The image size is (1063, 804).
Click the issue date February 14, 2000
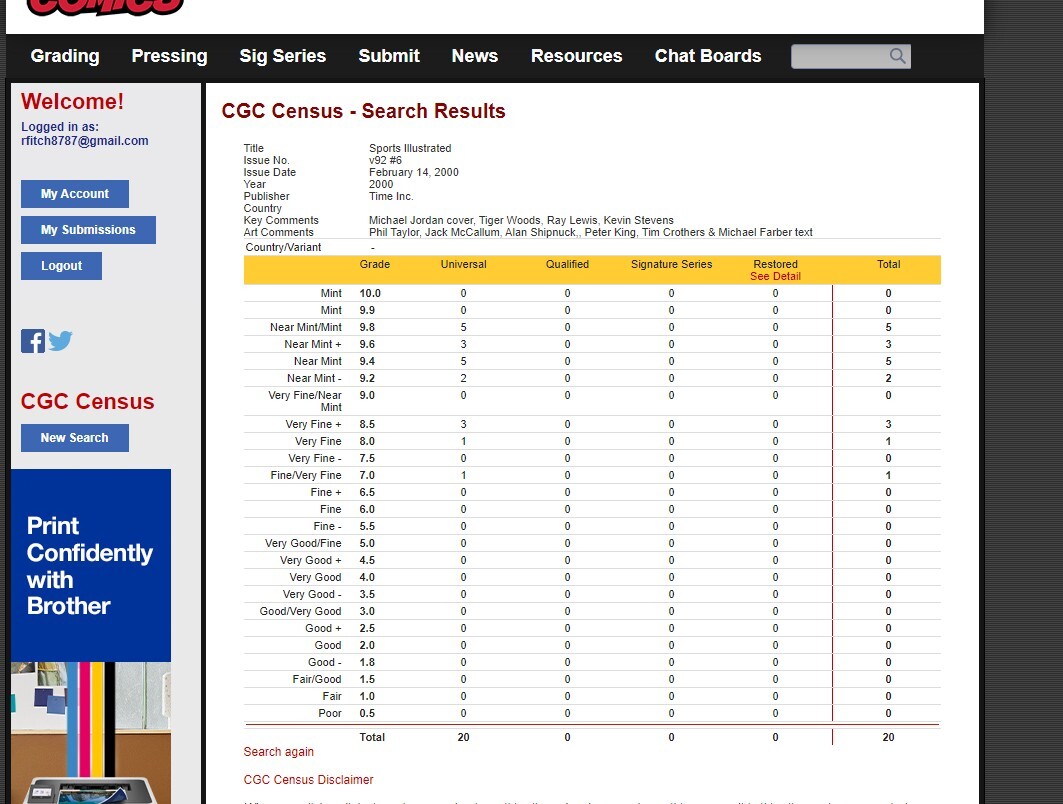coord(414,172)
